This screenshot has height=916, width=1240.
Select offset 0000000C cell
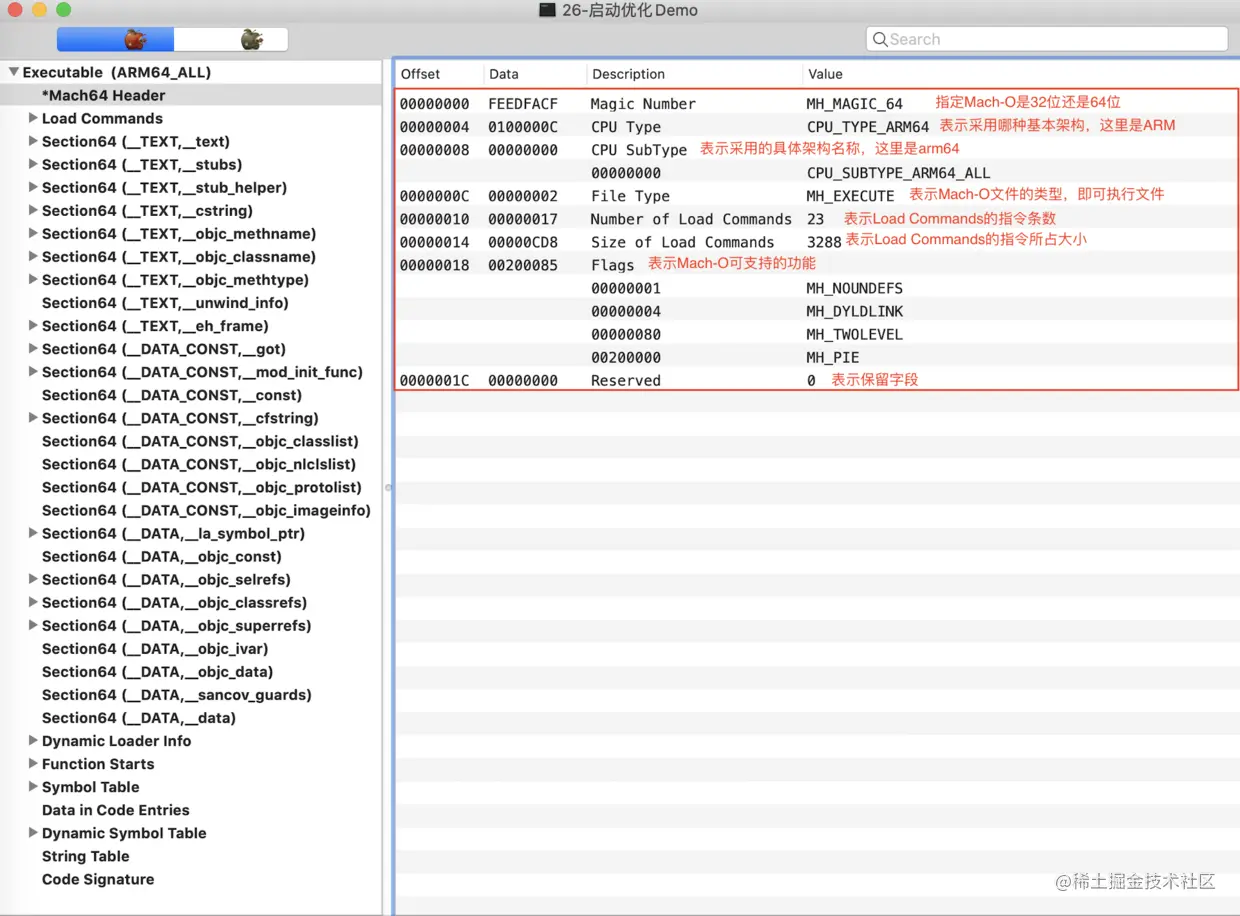pos(434,195)
